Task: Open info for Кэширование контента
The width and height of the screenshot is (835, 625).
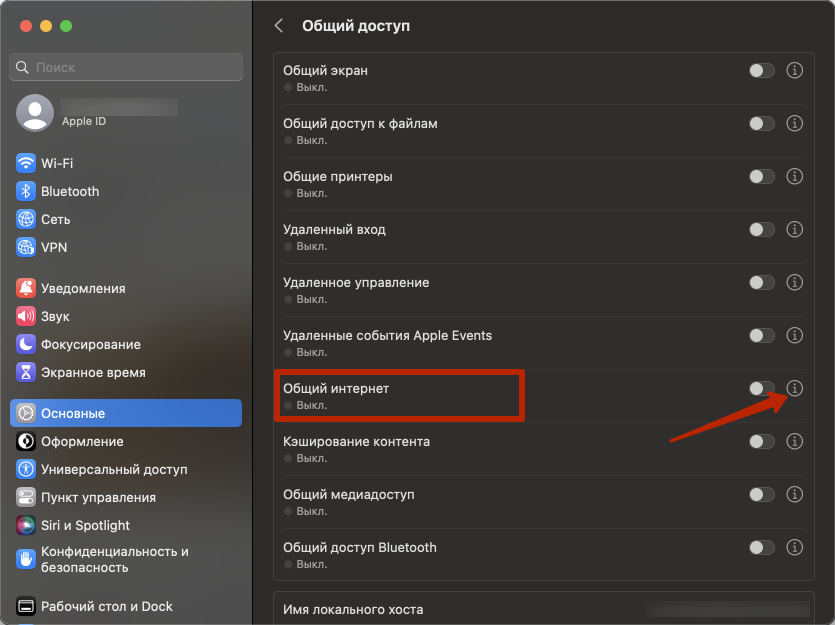Action: (x=795, y=441)
